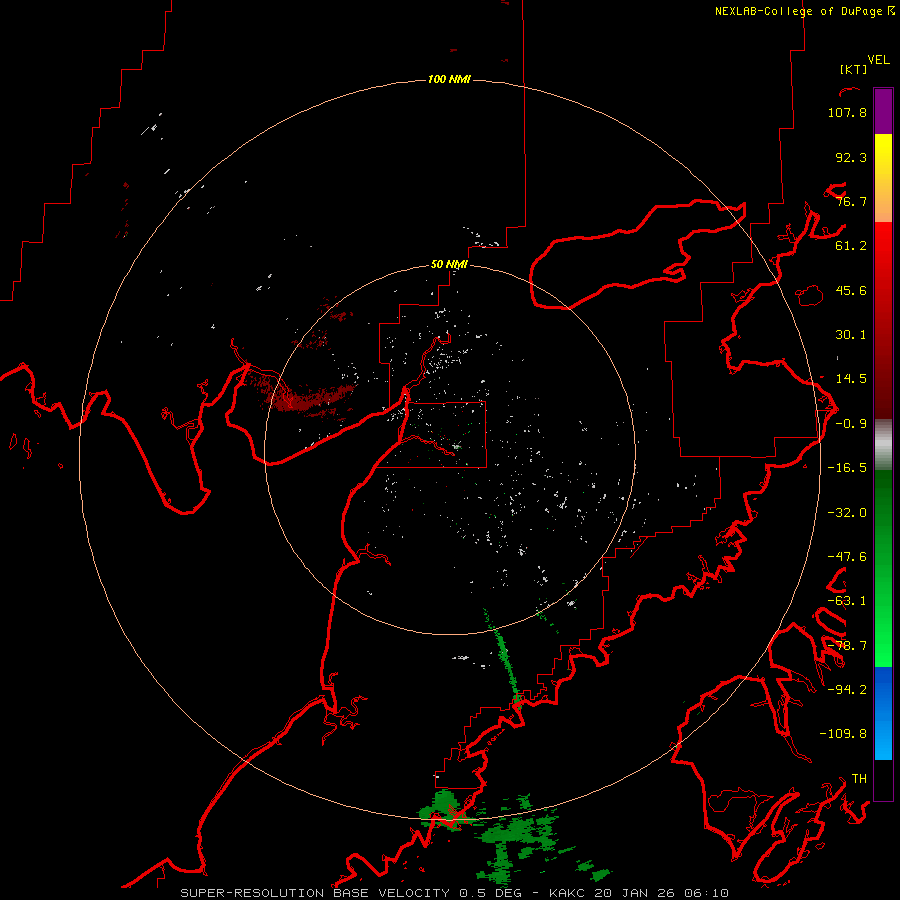The image size is (900, 900).
Task: Pick the gray near-zero band of the scale
Action: coord(883,444)
